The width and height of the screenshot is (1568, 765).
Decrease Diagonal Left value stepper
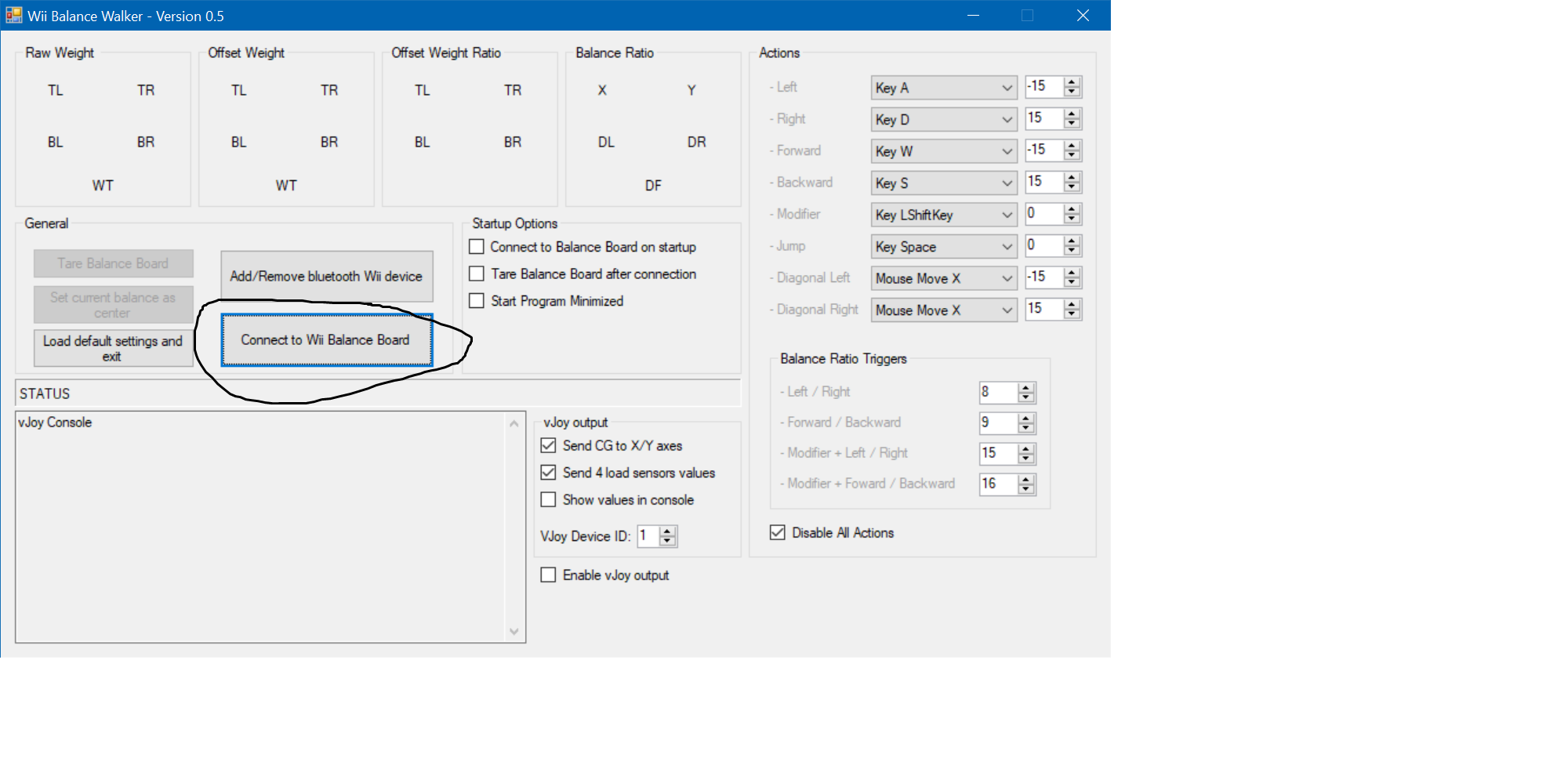[x=1073, y=282]
